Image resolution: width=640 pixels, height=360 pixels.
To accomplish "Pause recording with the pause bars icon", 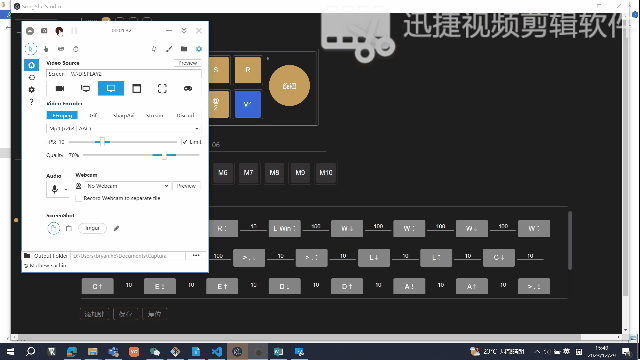I will (74, 31).
